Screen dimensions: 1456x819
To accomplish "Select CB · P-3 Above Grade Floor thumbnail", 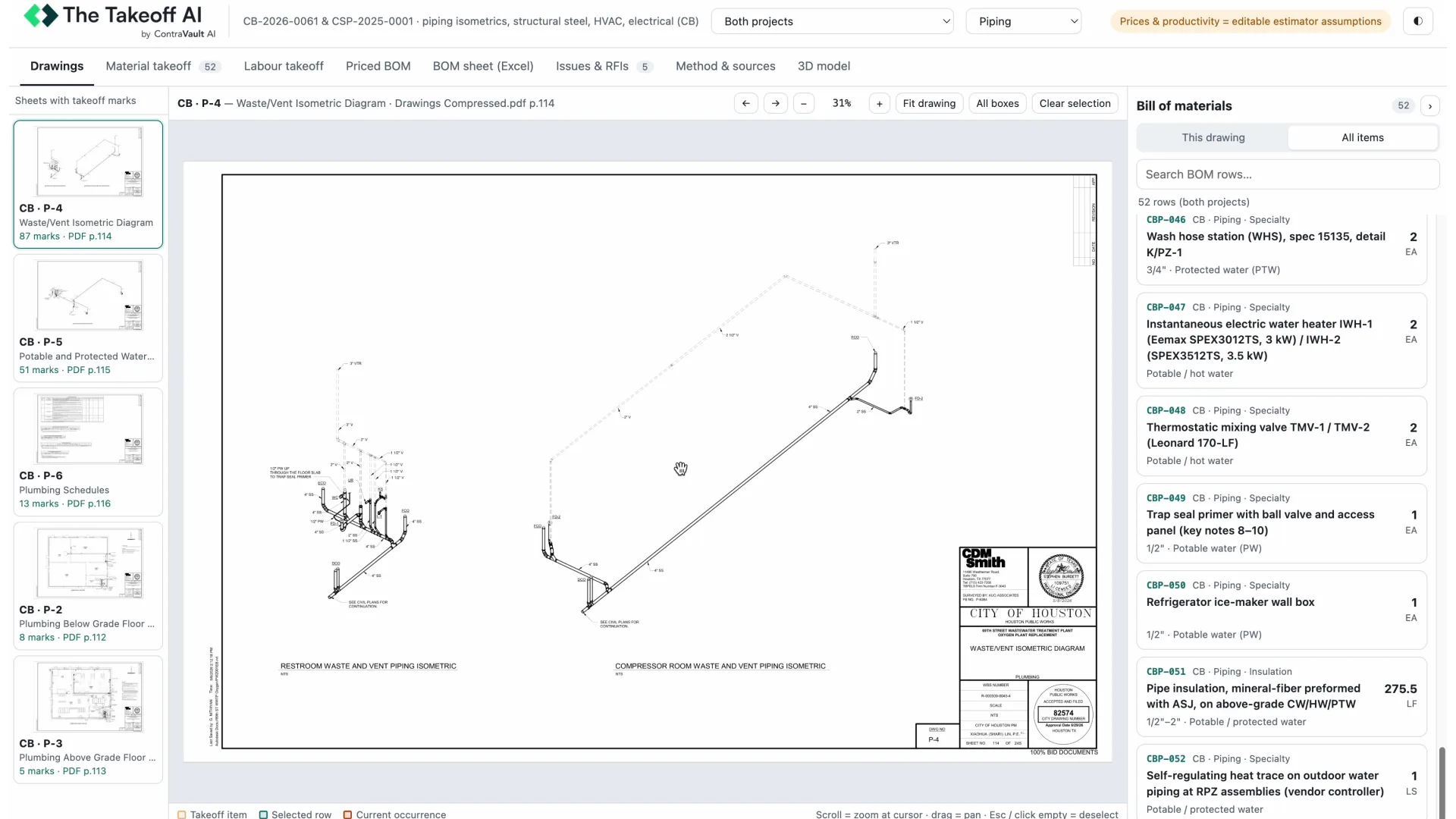I will coord(88,720).
